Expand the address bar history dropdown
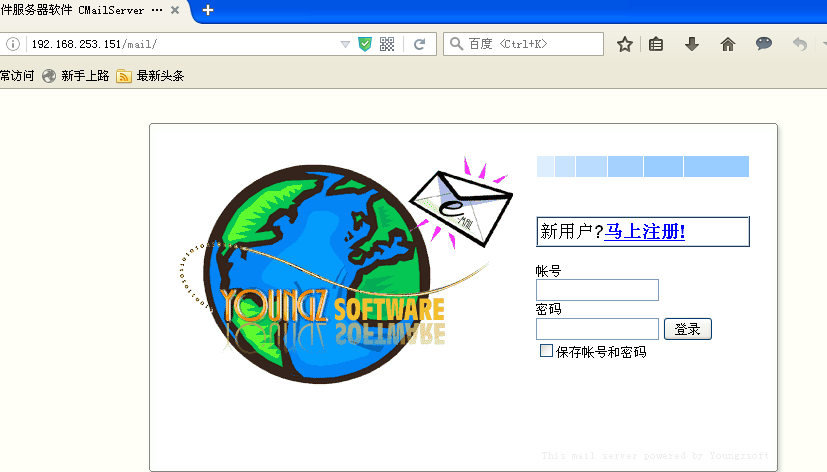The height and width of the screenshot is (472, 827). point(345,44)
